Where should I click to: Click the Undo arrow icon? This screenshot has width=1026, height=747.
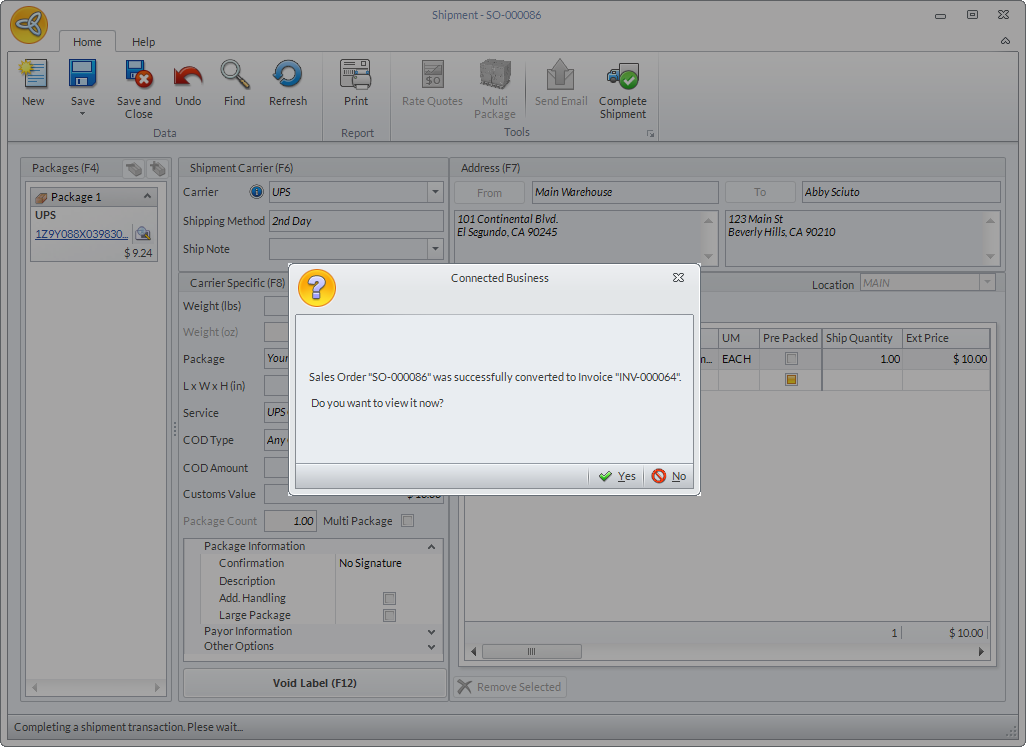(188, 75)
